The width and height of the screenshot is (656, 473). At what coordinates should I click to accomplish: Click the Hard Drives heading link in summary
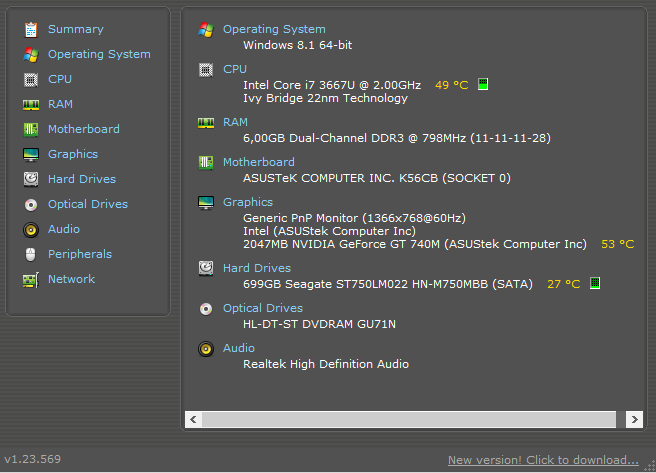tap(256, 268)
